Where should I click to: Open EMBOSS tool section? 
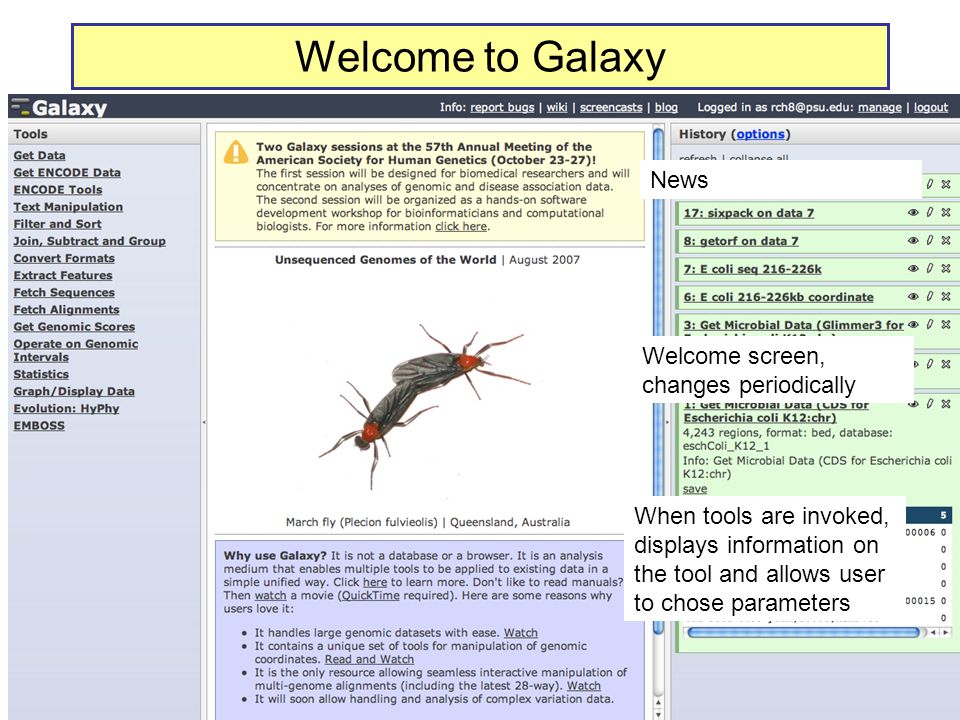click(39, 426)
